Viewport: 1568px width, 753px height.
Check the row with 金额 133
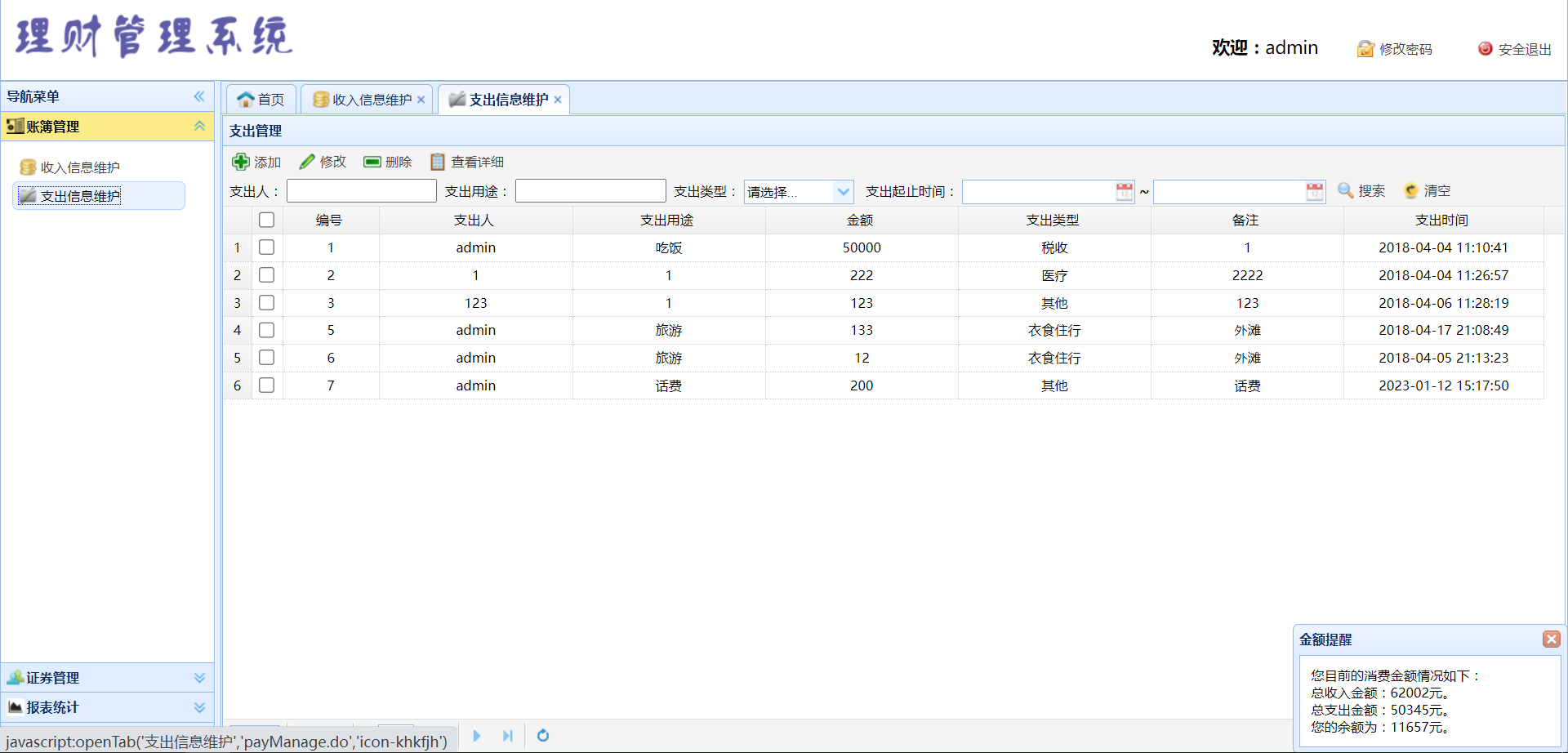(266, 330)
